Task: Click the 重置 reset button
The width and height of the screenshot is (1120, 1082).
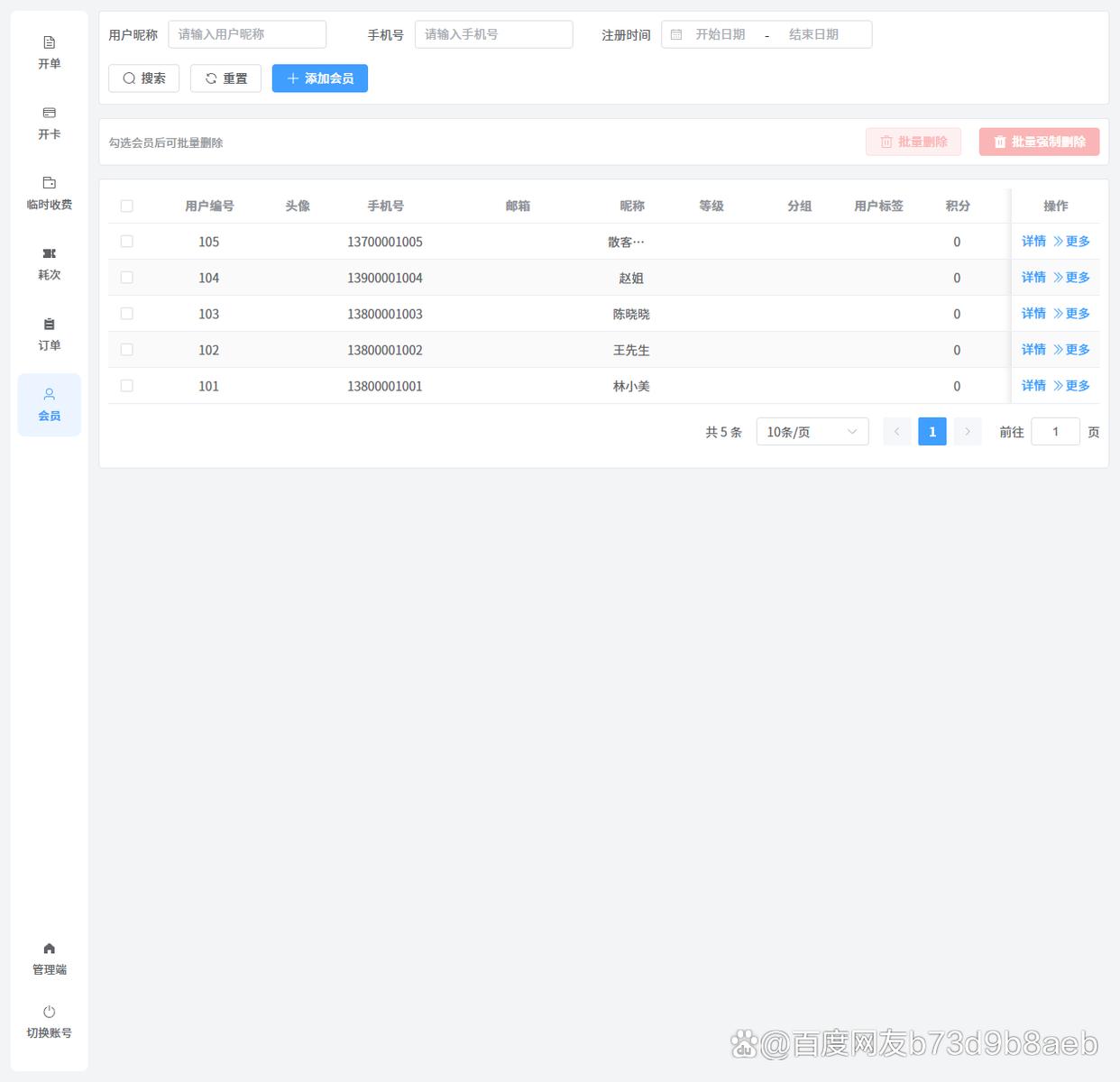Action: [x=225, y=78]
